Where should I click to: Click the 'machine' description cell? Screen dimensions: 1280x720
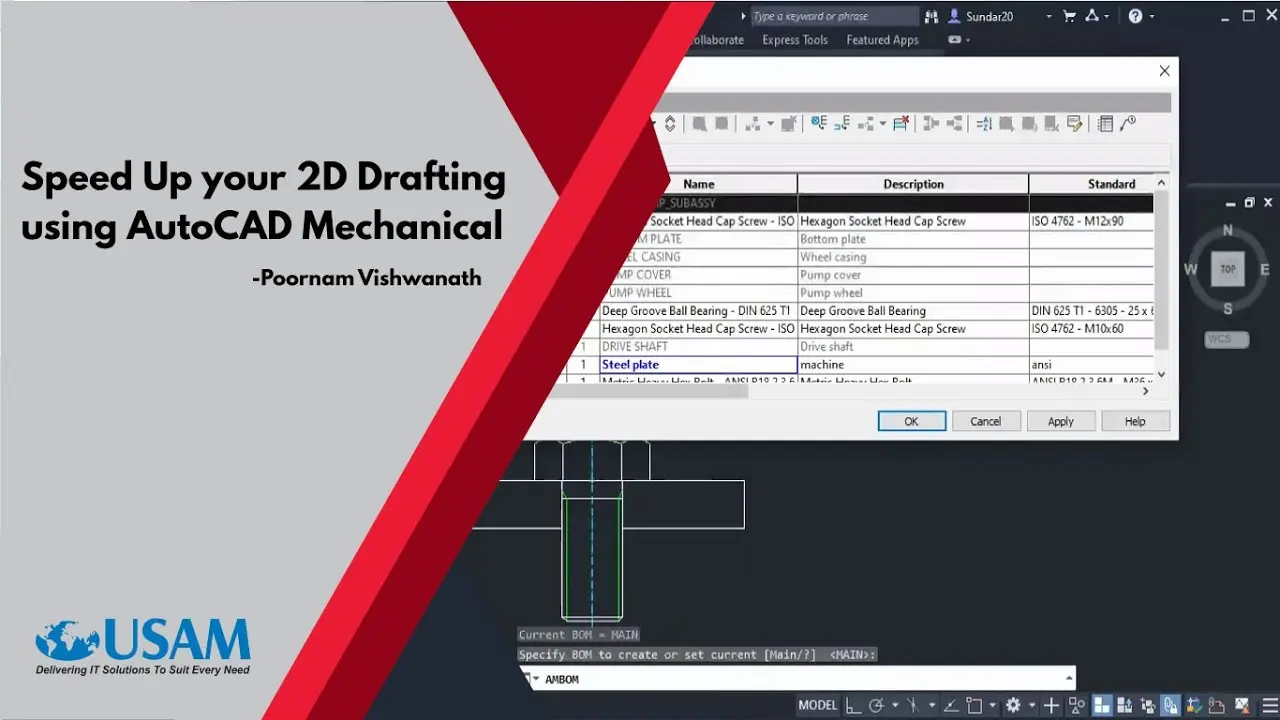[x=913, y=365]
